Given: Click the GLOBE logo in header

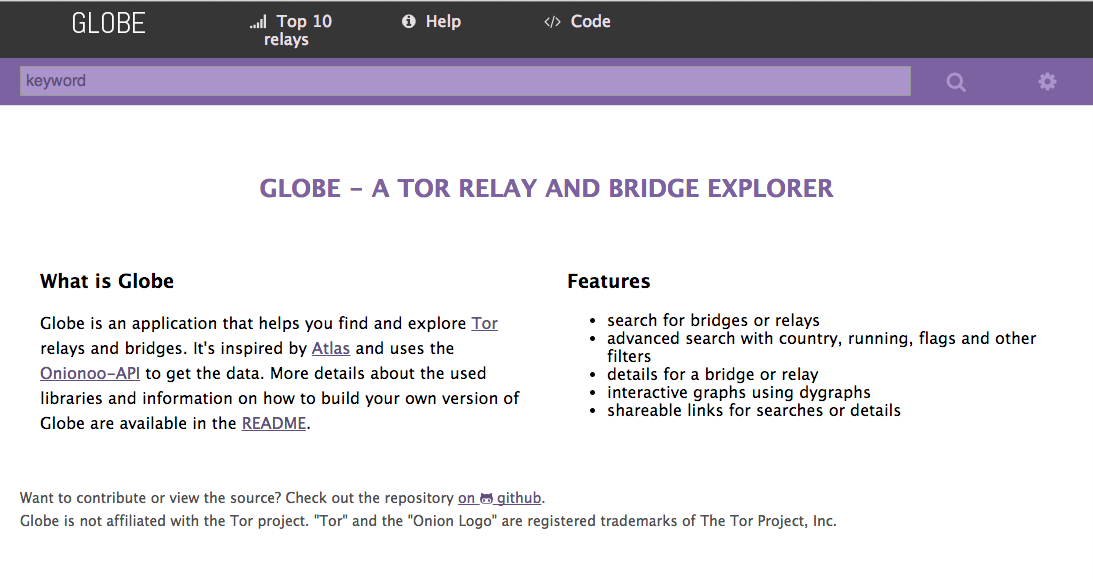Looking at the screenshot, I should pyautogui.click(x=109, y=23).
